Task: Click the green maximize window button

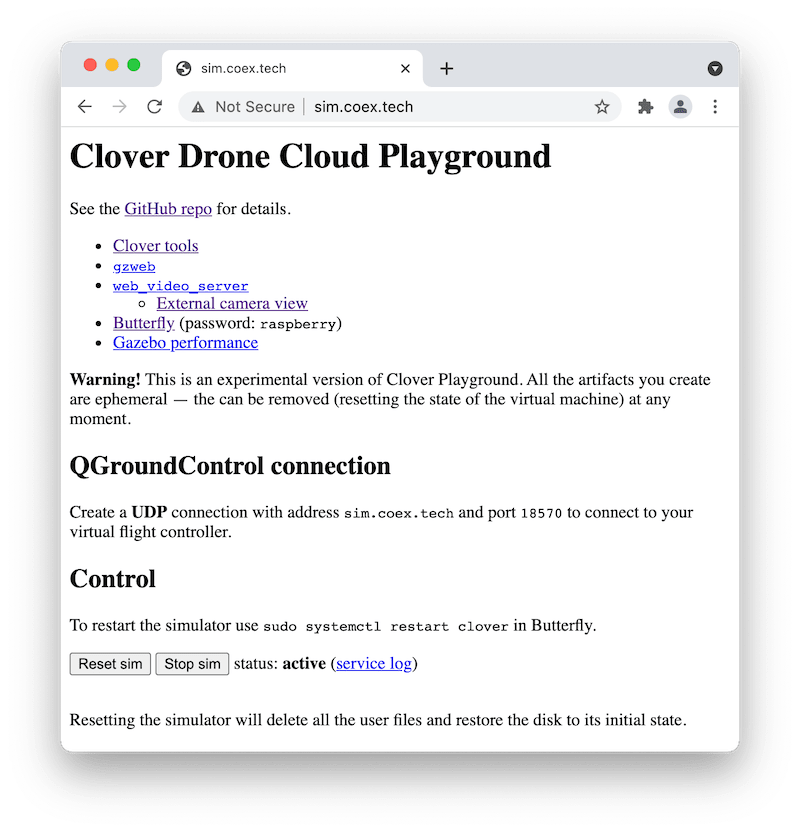Action: [x=134, y=65]
